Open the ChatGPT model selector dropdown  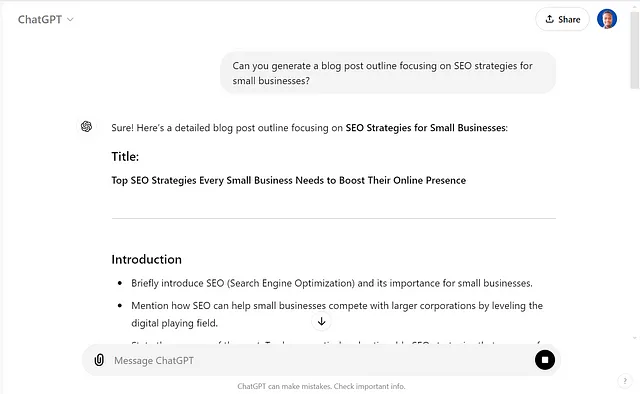point(45,19)
